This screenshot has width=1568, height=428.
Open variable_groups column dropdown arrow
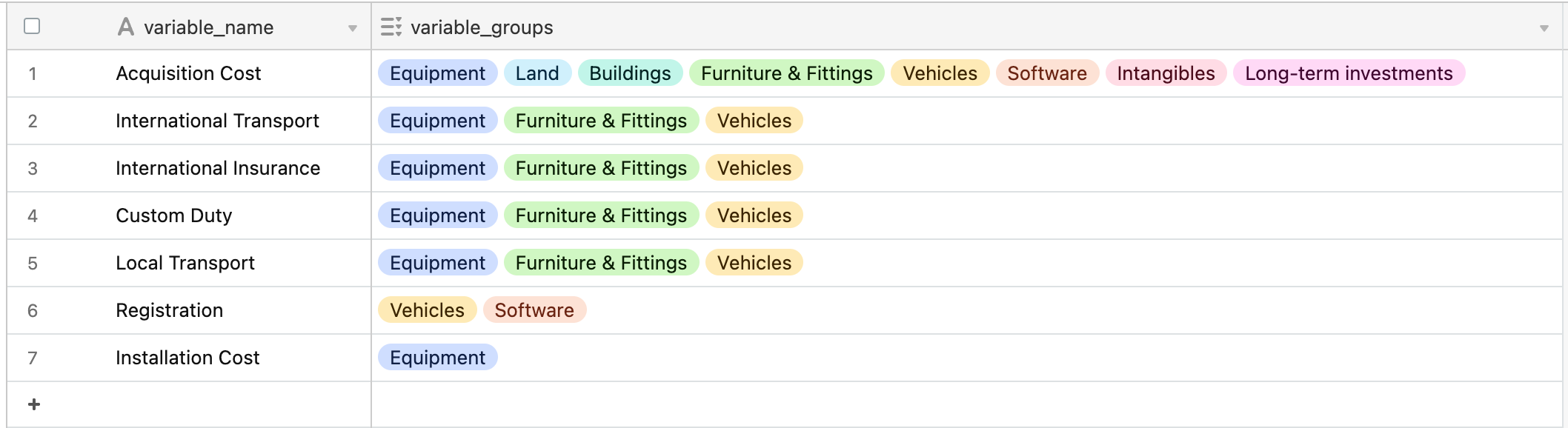[x=1544, y=28]
